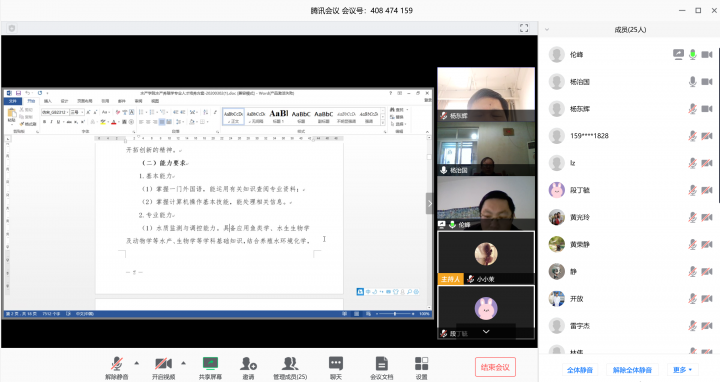Expand video options arrow beside 开启视频
720x382 pixels.
pyautogui.click(x=184, y=363)
